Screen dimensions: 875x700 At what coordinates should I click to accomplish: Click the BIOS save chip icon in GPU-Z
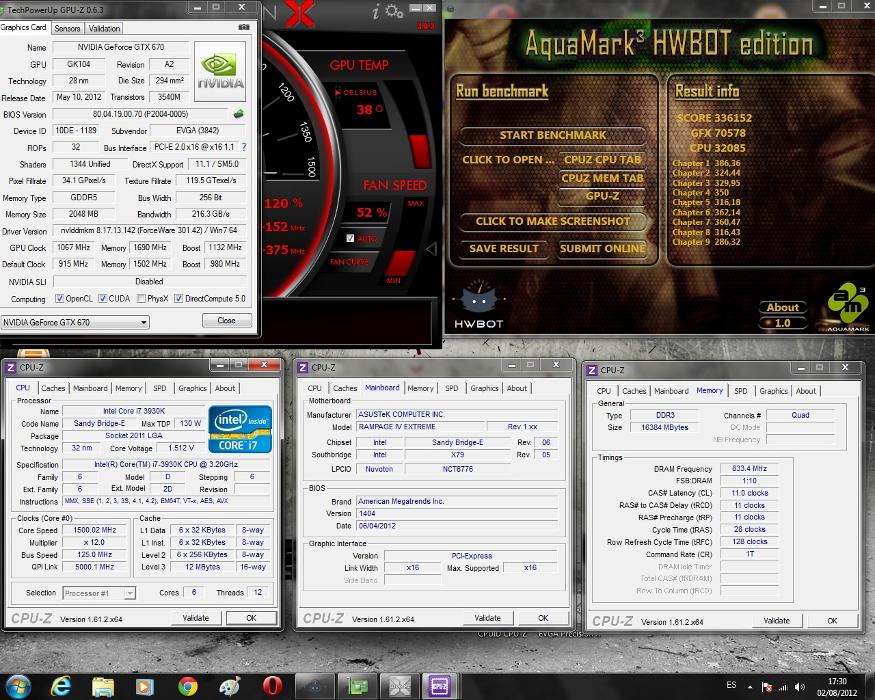coord(239,114)
